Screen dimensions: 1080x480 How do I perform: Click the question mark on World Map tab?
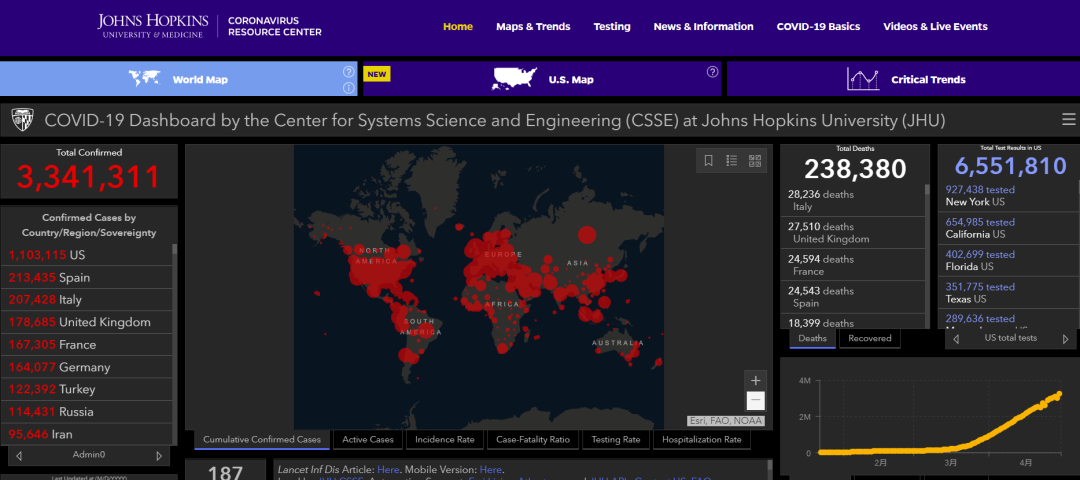pyautogui.click(x=349, y=72)
